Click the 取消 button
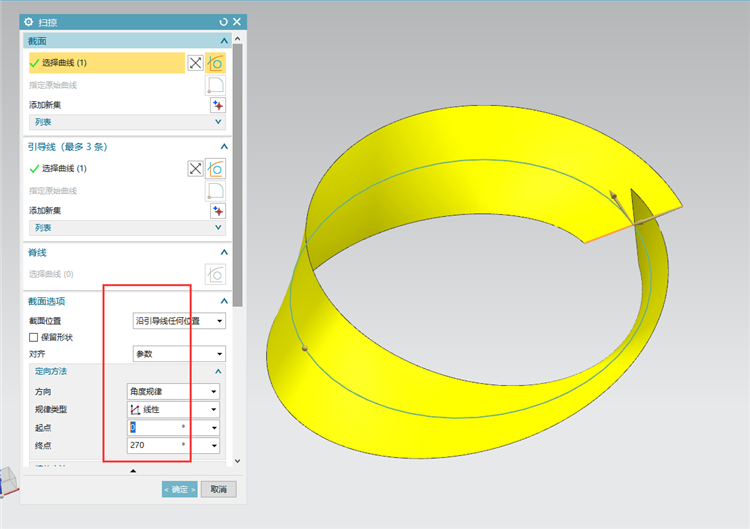 [219, 489]
